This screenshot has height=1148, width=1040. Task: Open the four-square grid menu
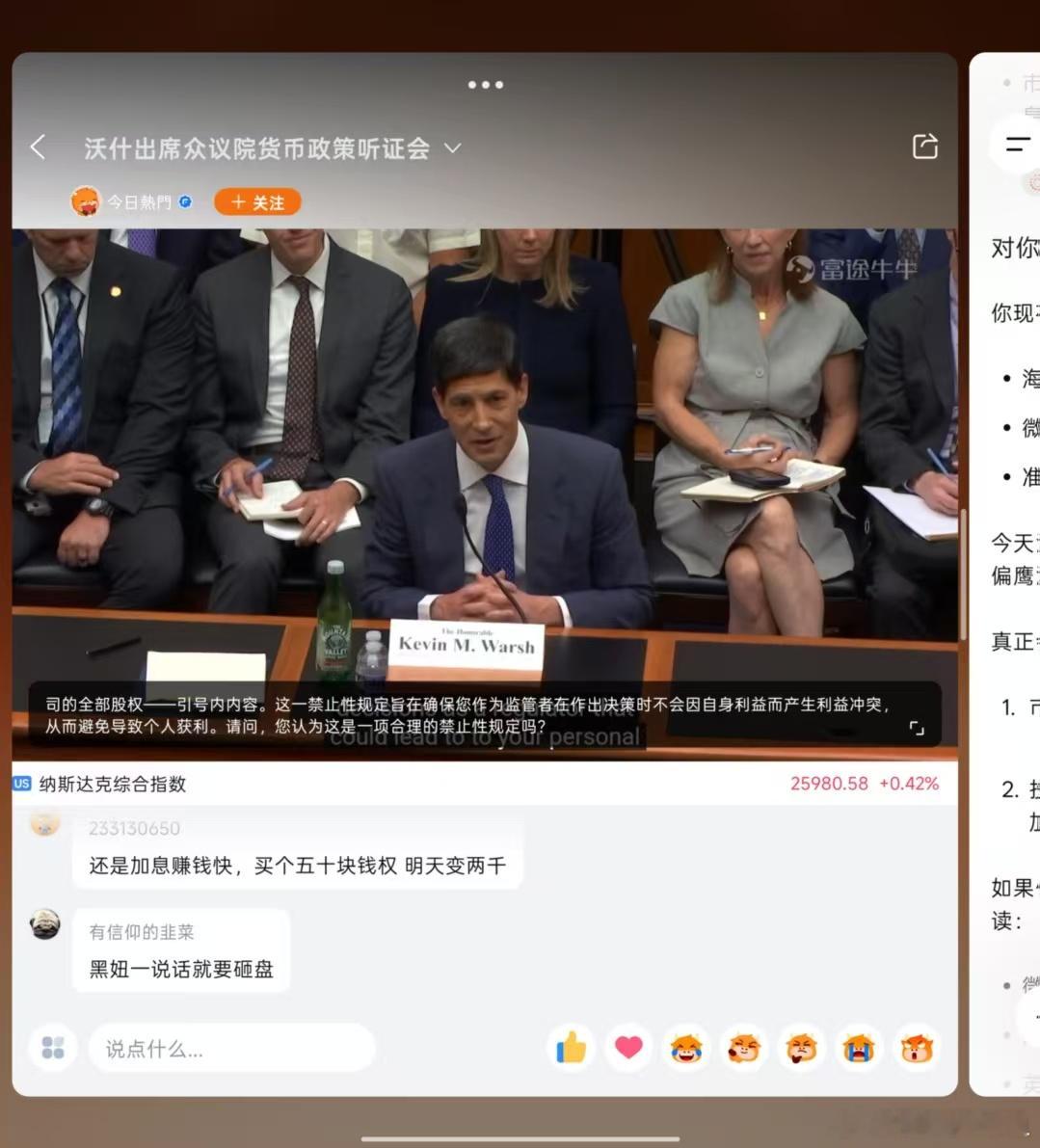click(x=53, y=1048)
